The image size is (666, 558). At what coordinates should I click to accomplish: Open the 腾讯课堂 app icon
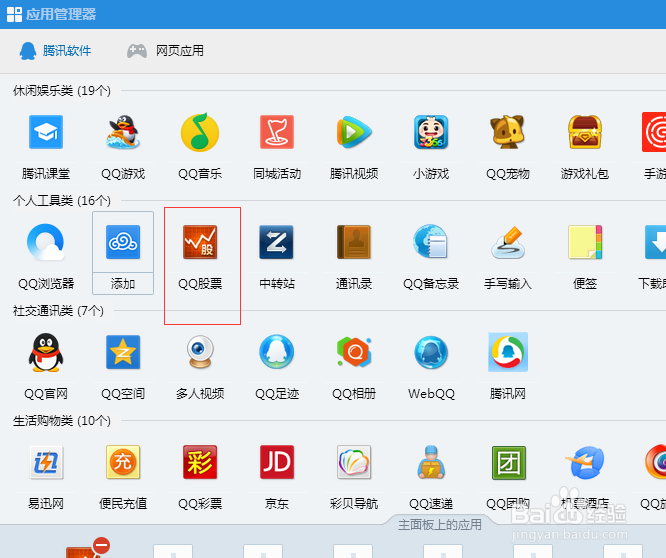pos(46,132)
